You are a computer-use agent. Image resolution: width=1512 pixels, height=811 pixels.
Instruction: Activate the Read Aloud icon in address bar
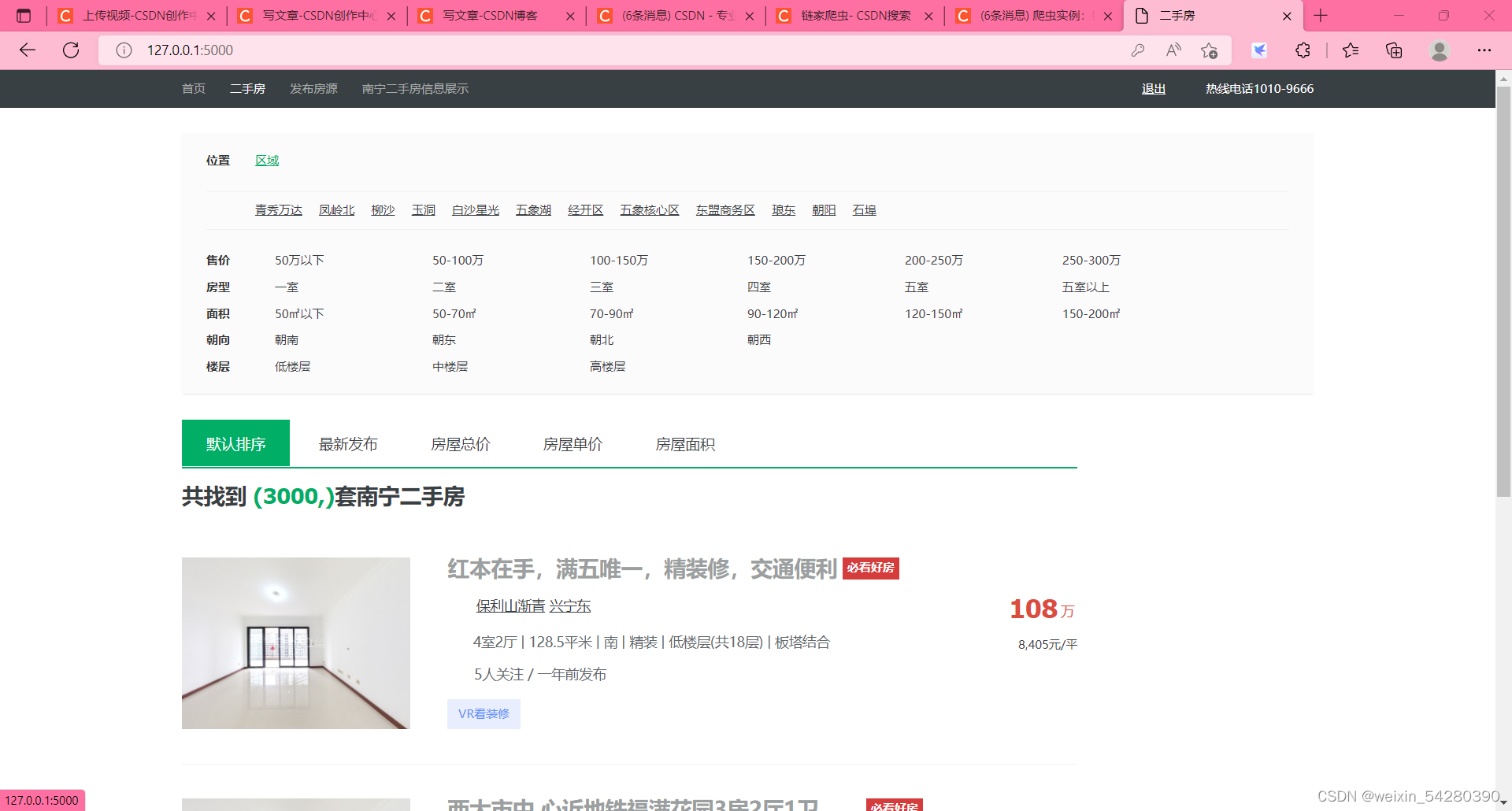pos(1173,50)
